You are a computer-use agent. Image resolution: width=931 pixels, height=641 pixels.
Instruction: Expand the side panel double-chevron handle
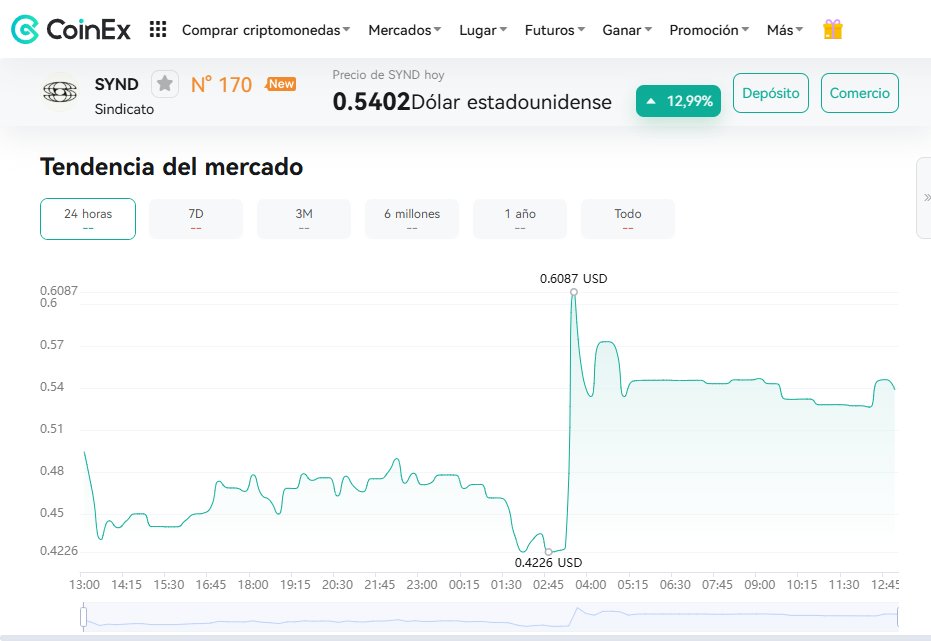pos(925,198)
